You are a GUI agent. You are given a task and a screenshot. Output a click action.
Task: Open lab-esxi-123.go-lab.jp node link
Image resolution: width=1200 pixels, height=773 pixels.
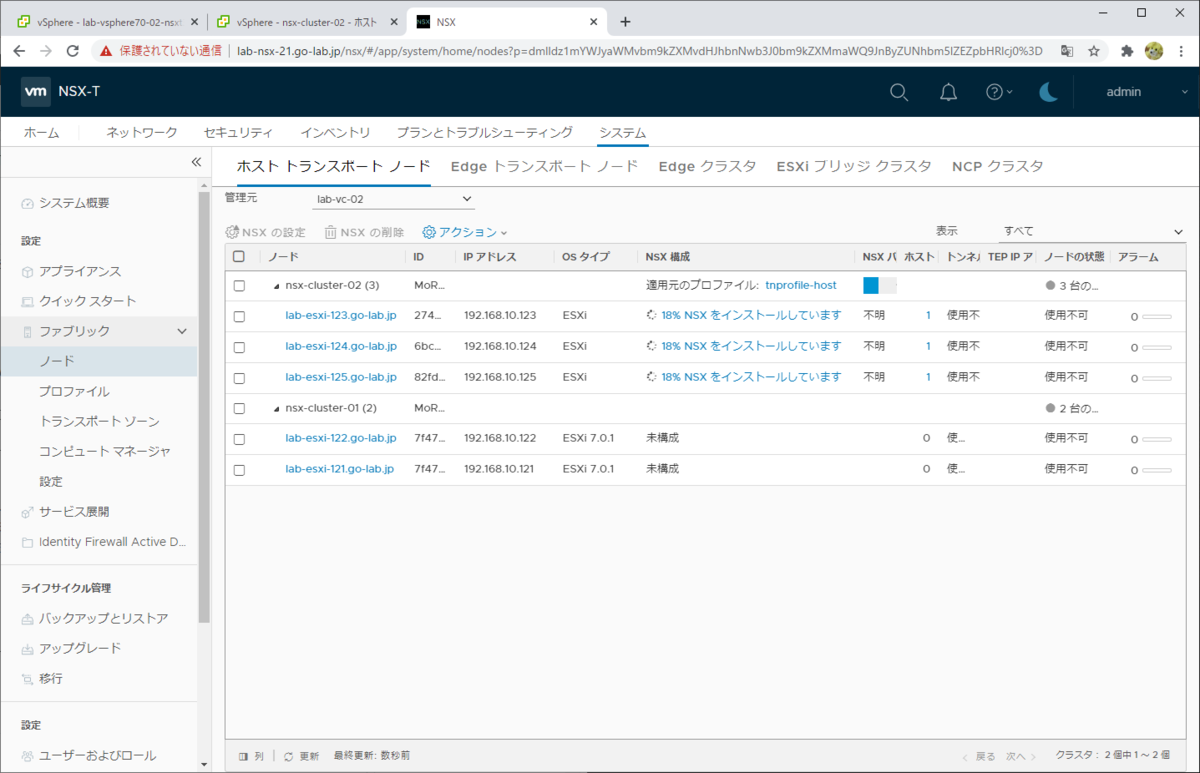(341, 316)
